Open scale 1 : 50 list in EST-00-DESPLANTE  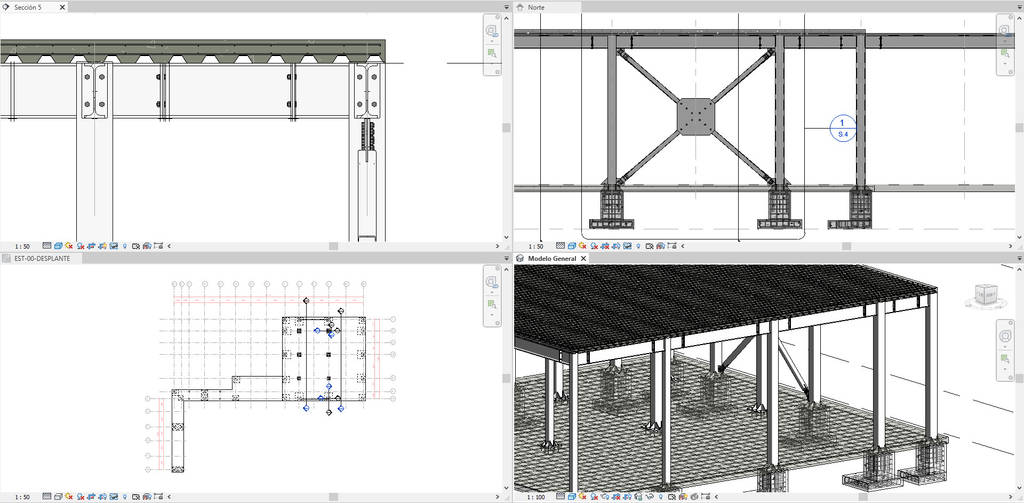(x=22, y=497)
